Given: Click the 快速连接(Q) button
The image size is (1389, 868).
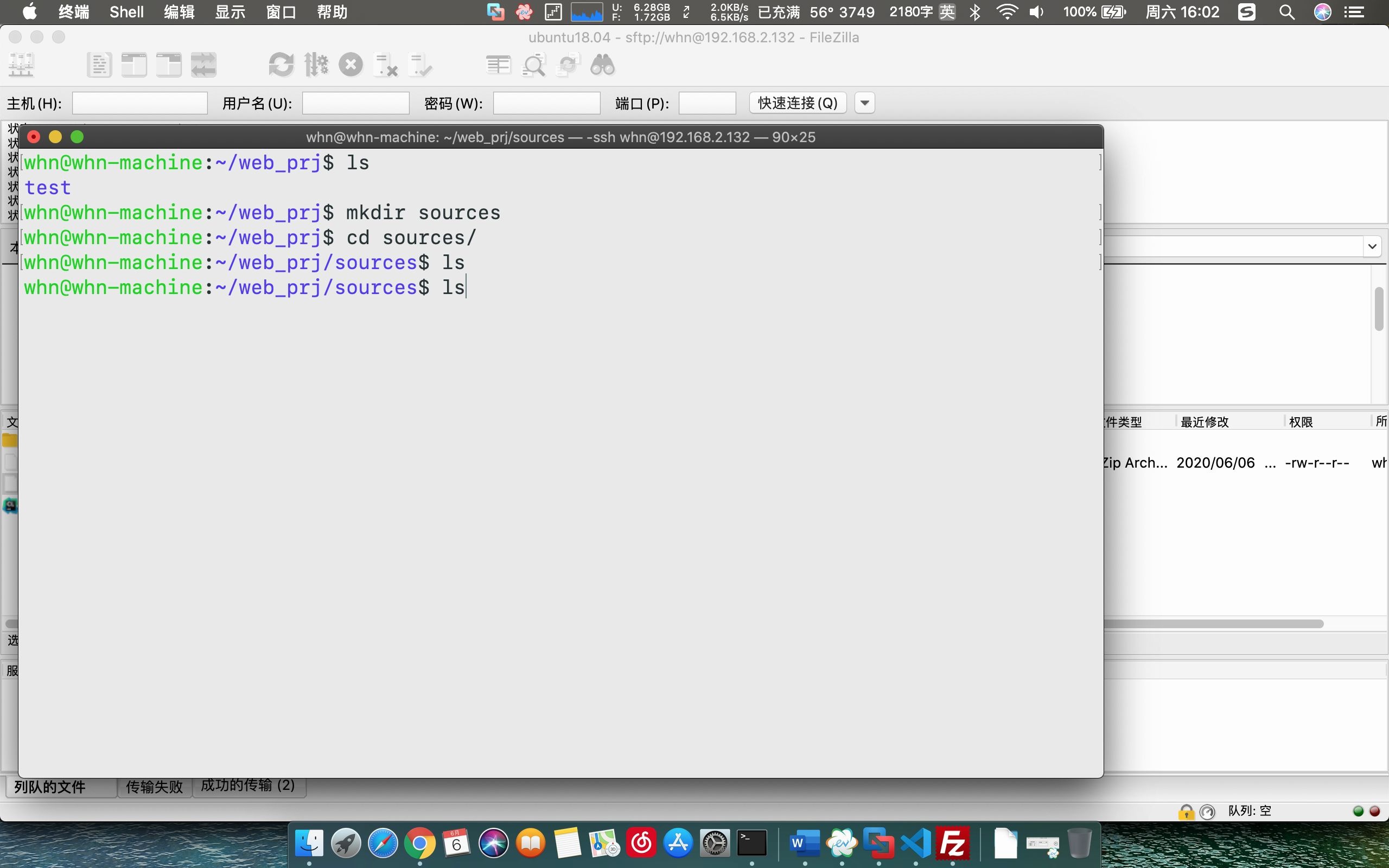Looking at the screenshot, I should [797, 103].
